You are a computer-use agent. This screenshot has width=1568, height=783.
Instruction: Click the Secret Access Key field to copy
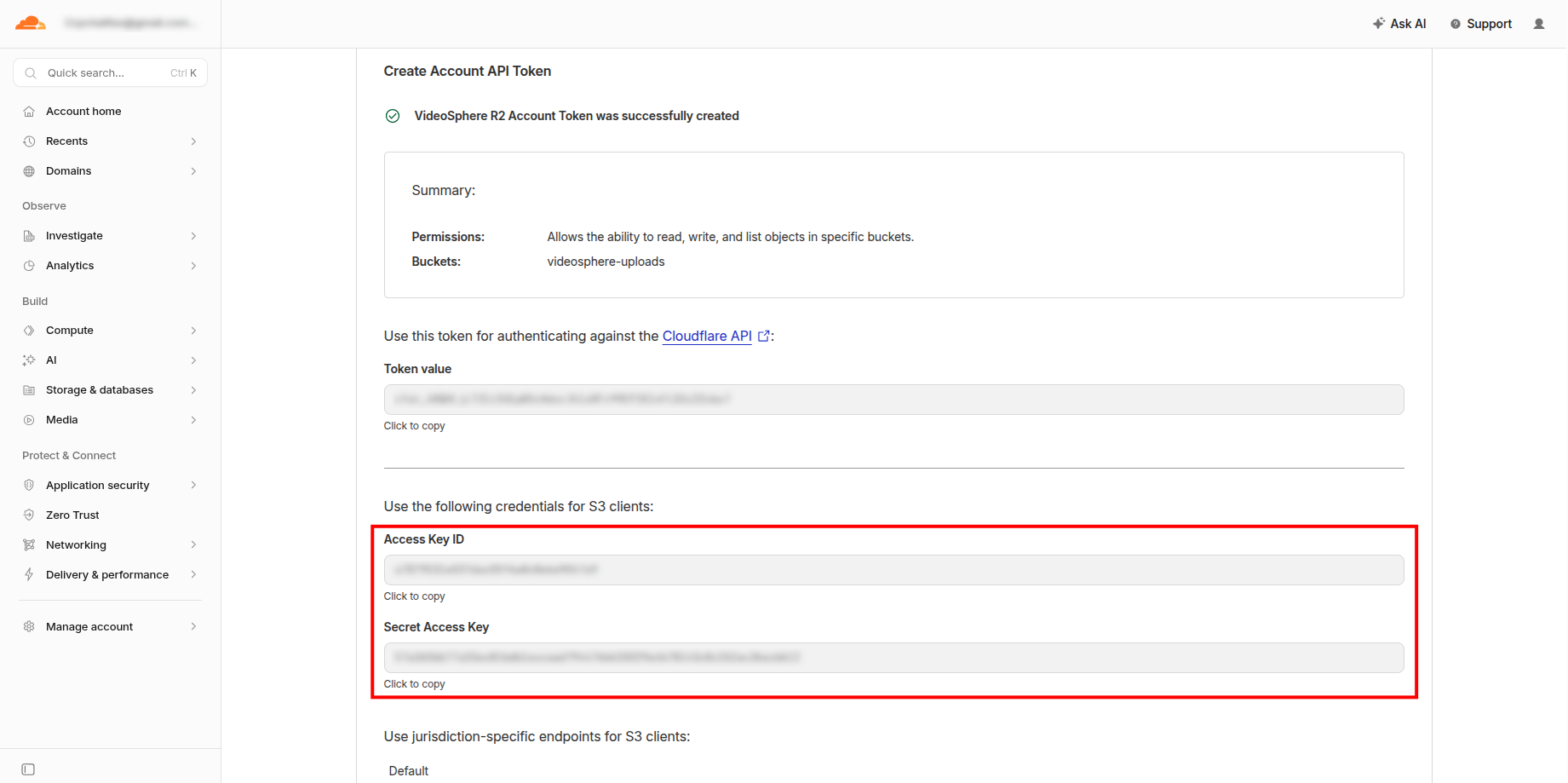click(x=893, y=658)
